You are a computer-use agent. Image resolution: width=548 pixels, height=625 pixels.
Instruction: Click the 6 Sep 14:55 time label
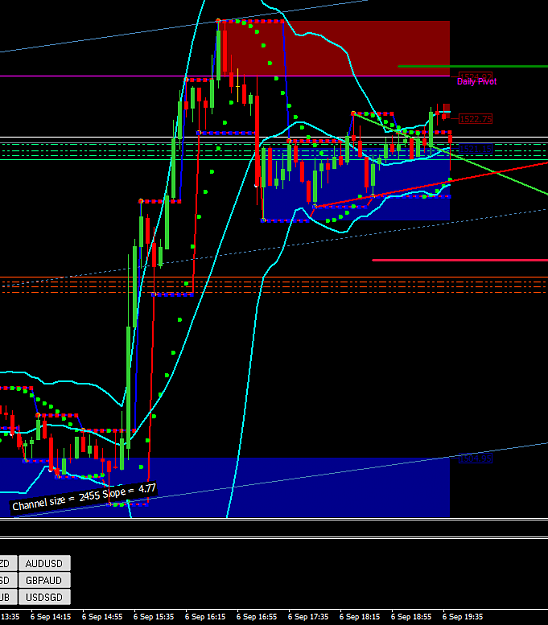[102, 617]
